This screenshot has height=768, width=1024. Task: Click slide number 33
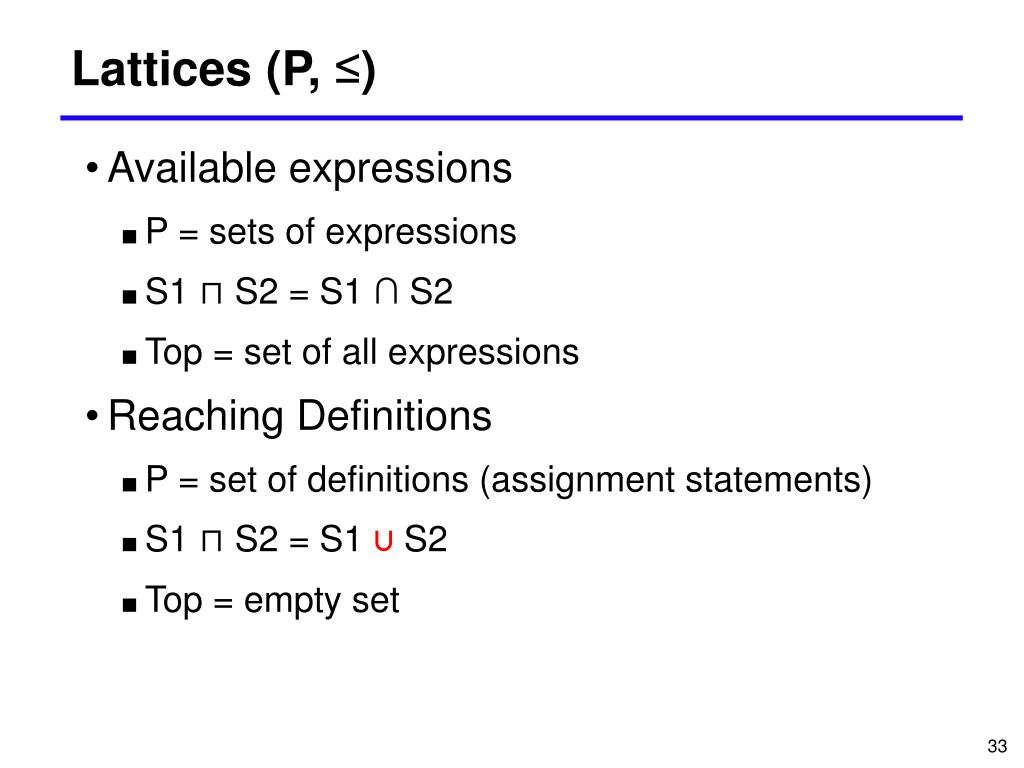997,746
